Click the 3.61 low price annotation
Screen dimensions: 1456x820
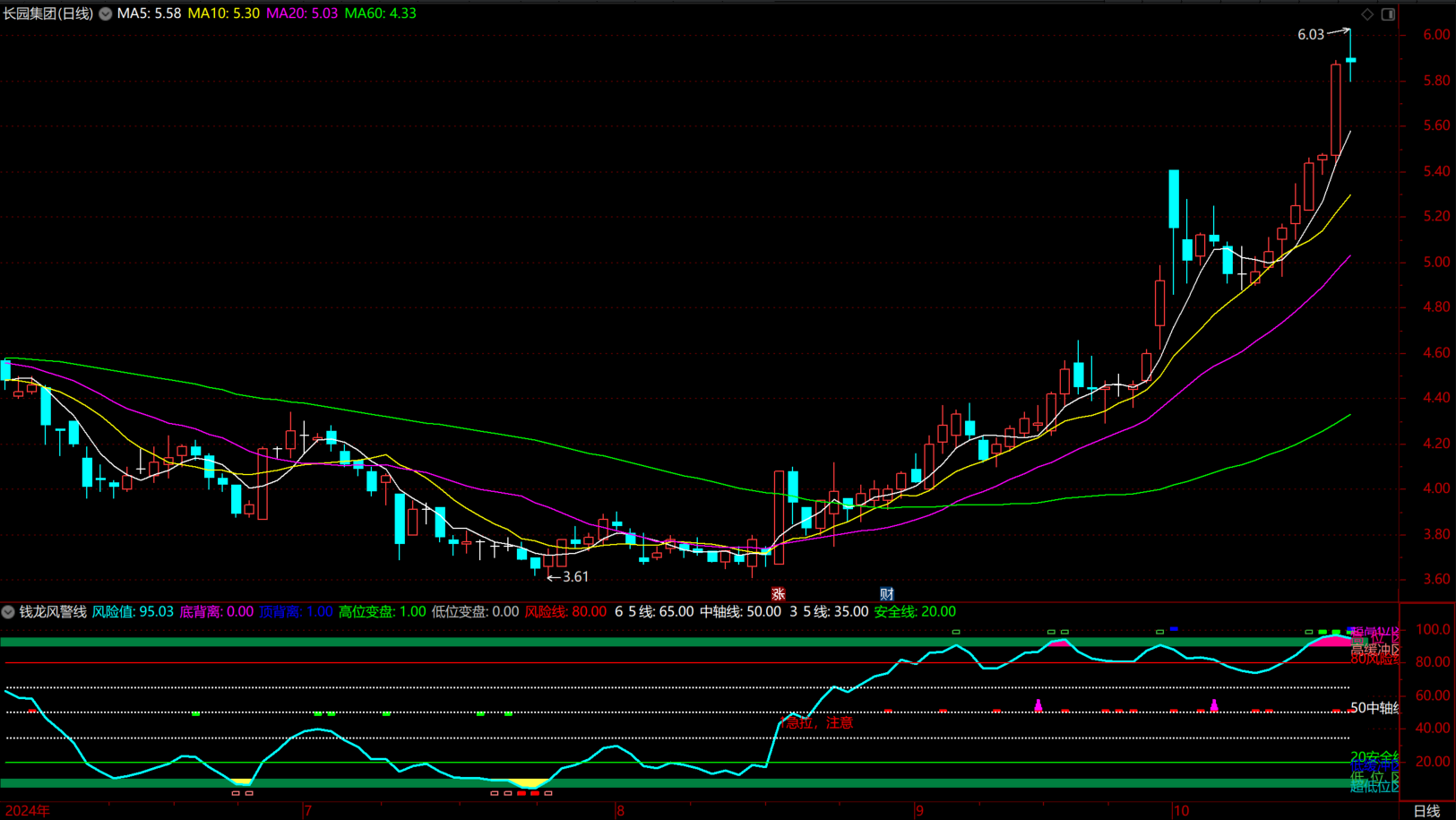tap(575, 577)
